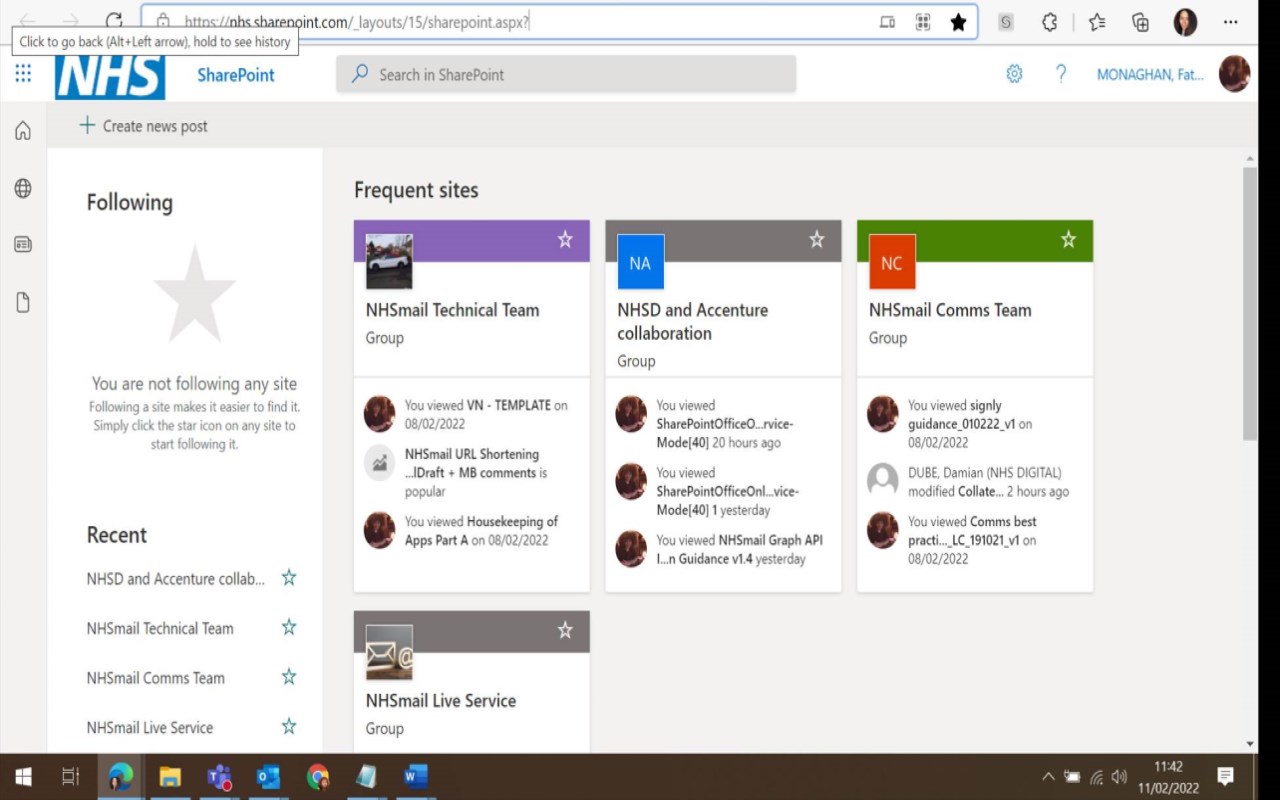Click the Search in SharePoint box
This screenshot has height=800, width=1280.
[566, 74]
